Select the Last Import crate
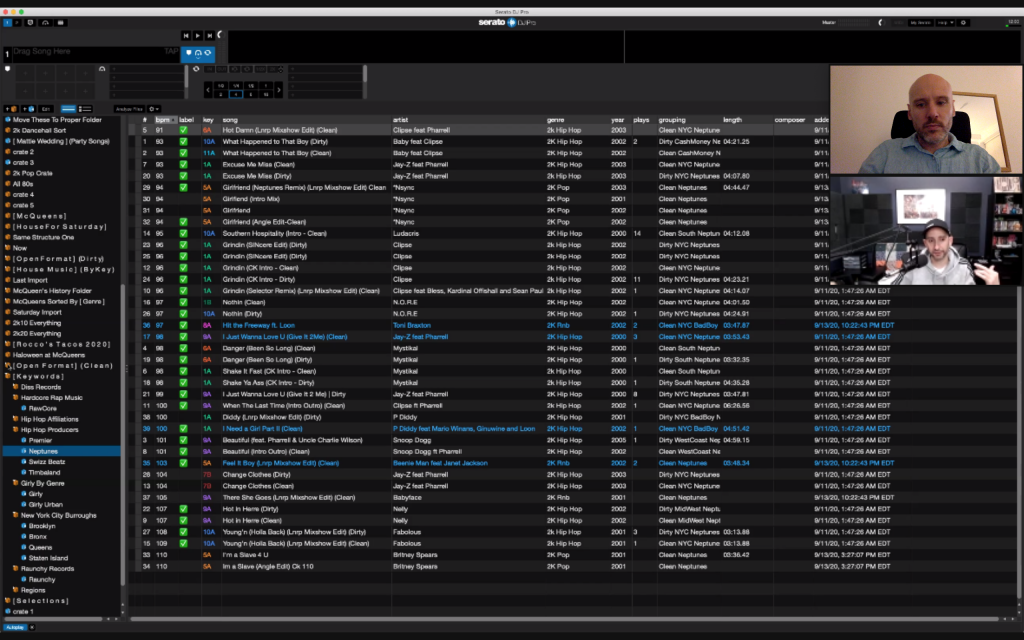1024x640 pixels. click(30, 280)
